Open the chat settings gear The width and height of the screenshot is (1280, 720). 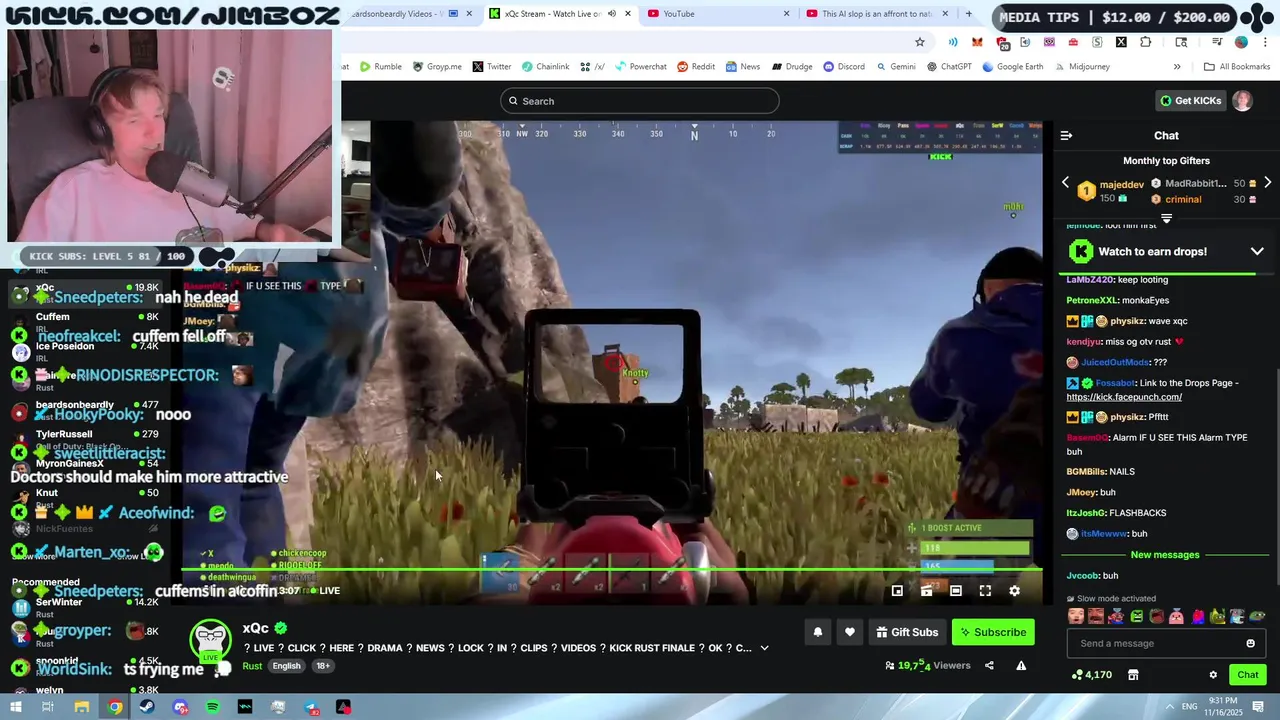coord(1213,675)
